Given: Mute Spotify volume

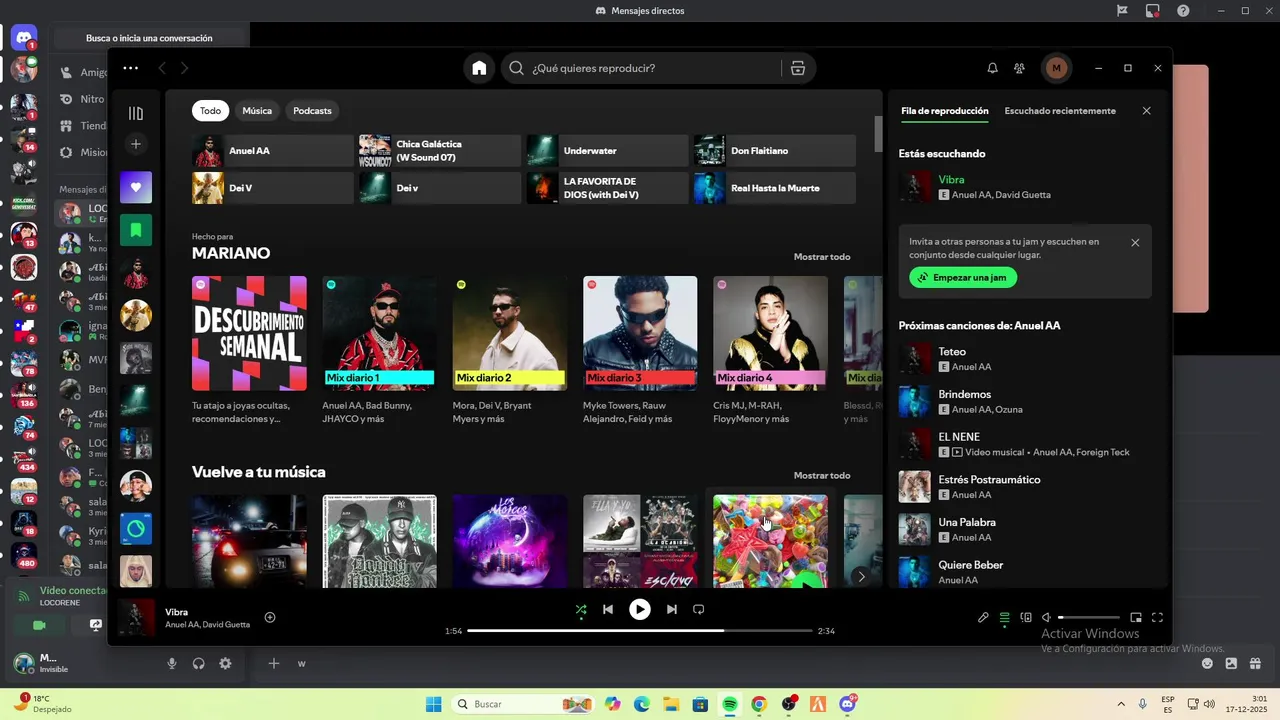Looking at the screenshot, I should pos(1046,618).
